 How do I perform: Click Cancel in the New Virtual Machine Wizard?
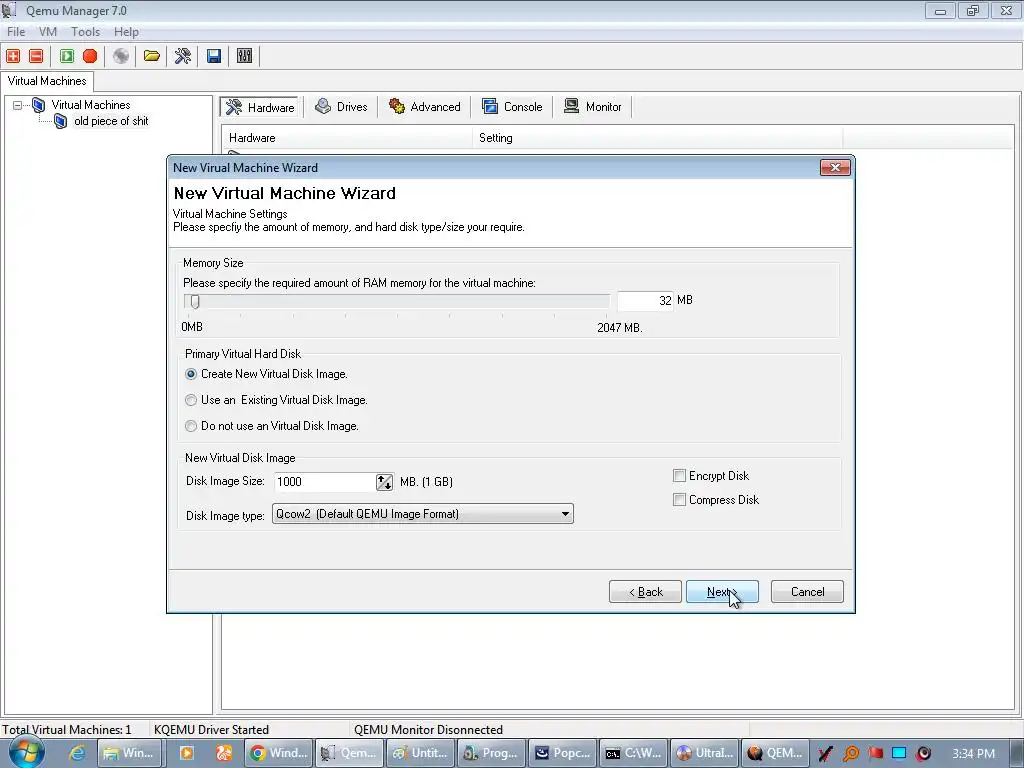807,592
